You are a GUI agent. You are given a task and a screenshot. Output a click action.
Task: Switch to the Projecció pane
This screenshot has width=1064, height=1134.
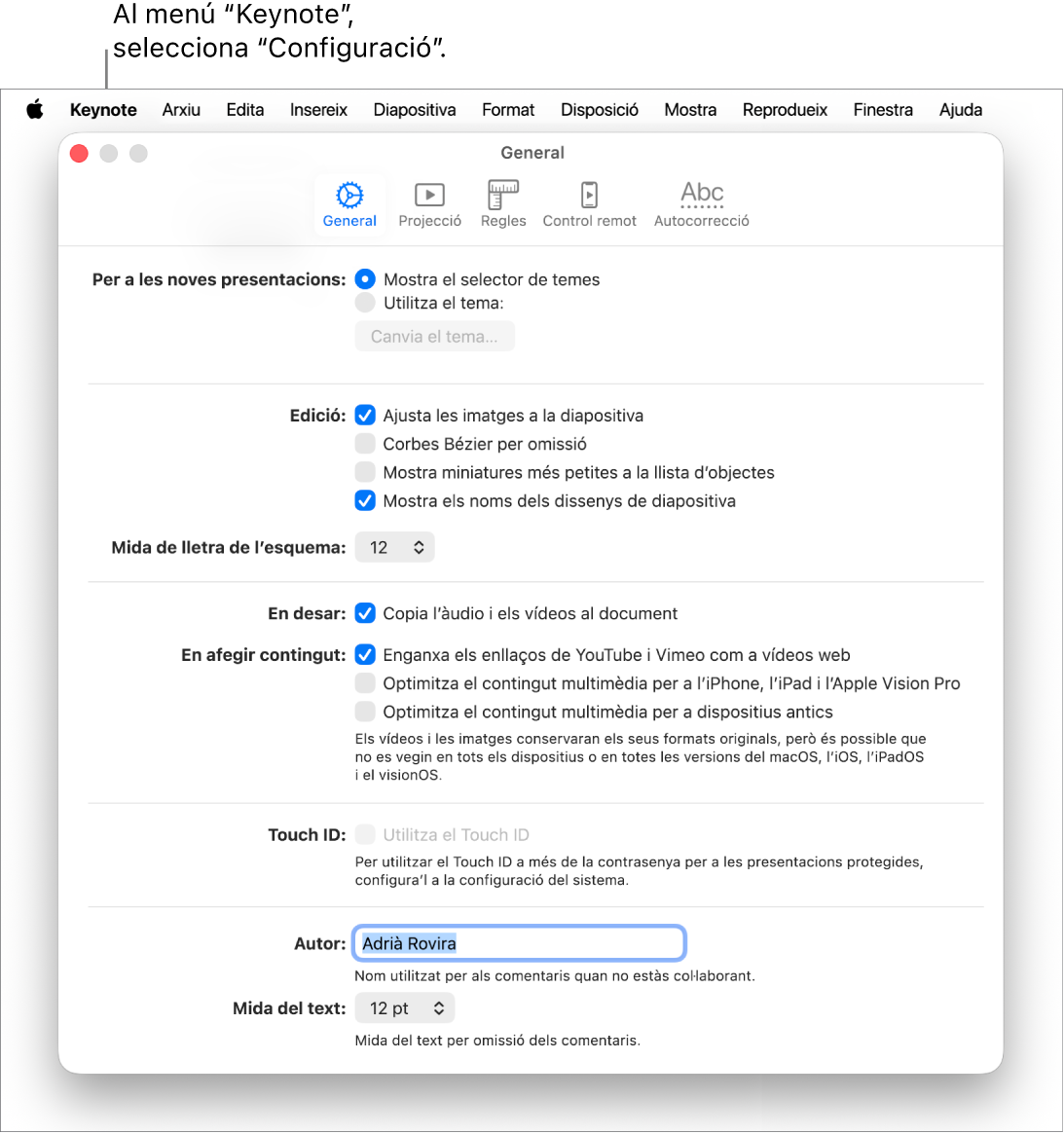click(429, 204)
